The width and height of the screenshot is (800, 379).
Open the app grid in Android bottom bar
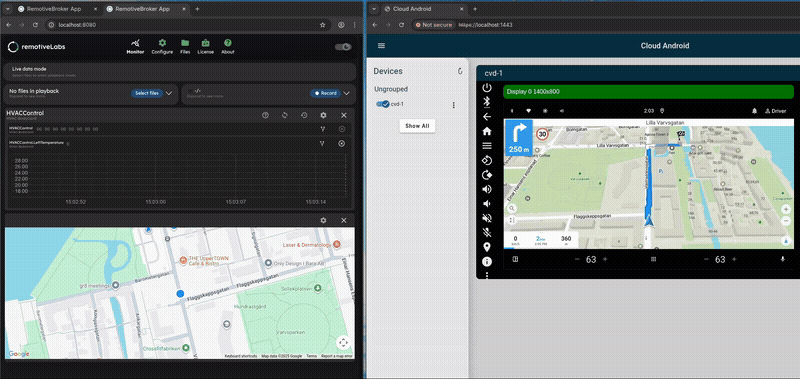653,260
